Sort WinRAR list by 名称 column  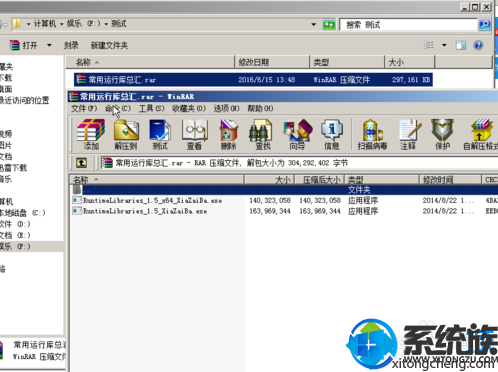tap(157, 180)
